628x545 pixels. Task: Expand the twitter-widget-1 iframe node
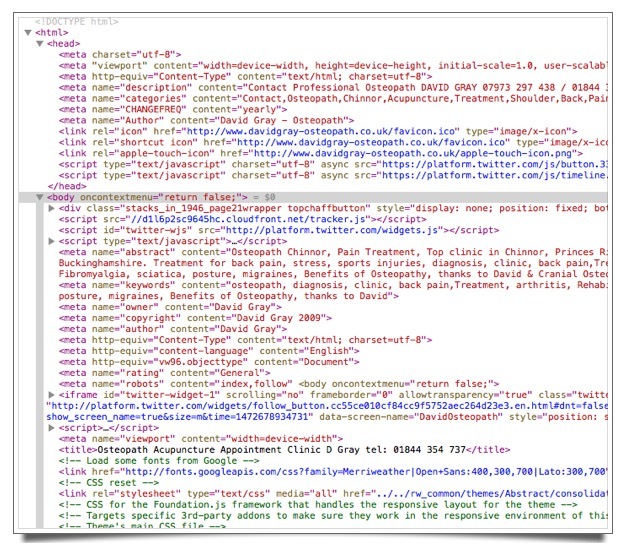click(x=51, y=395)
